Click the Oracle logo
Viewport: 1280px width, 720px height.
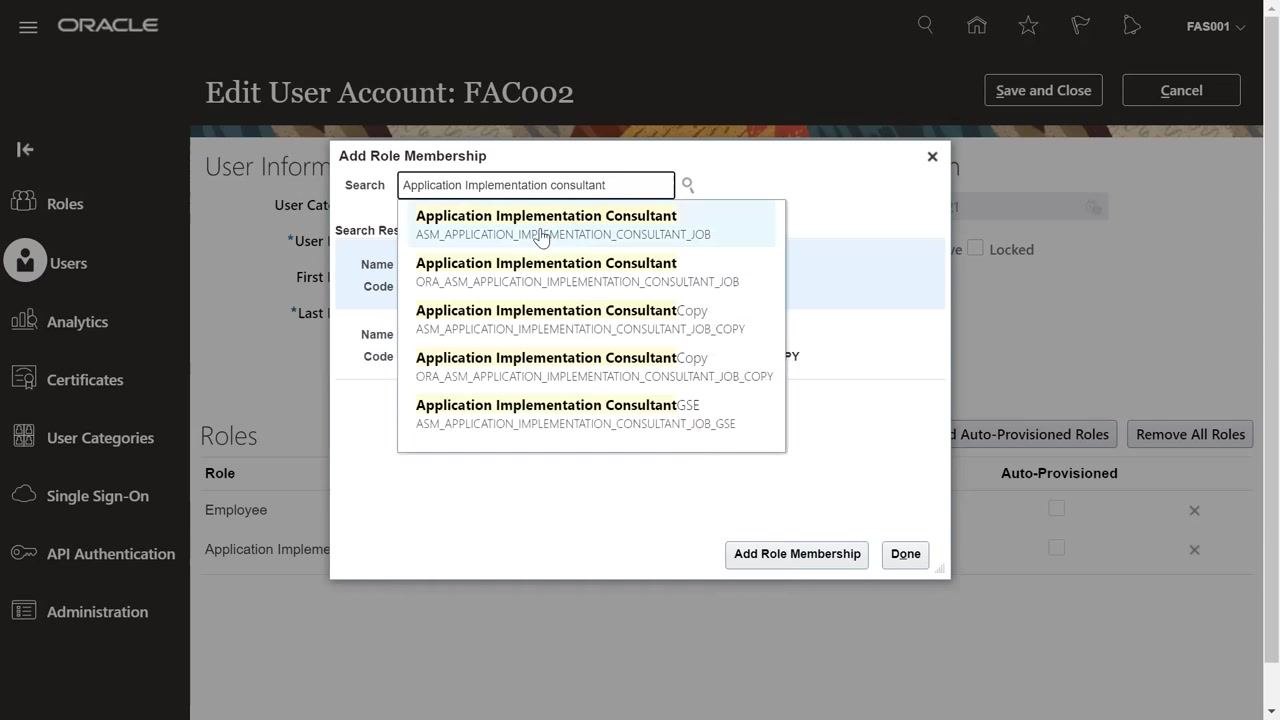point(108,26)
